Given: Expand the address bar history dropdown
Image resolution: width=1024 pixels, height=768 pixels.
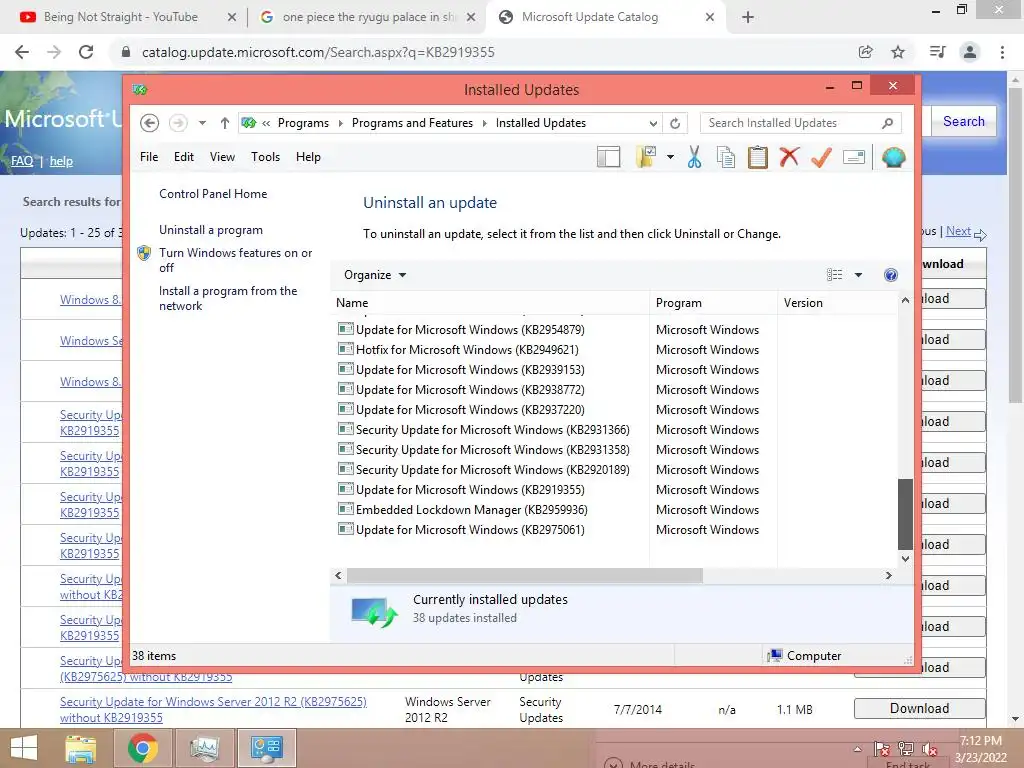Looking at the screenshot, I should point(653,123).
